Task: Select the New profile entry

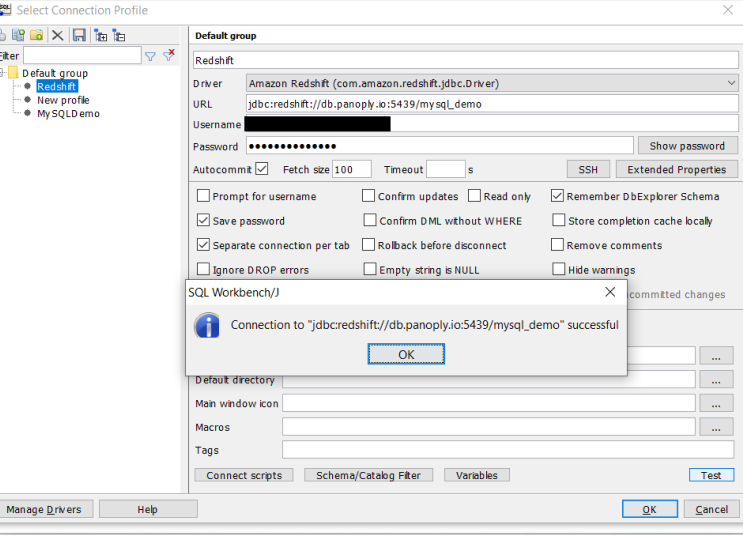Action: point(63,100)
